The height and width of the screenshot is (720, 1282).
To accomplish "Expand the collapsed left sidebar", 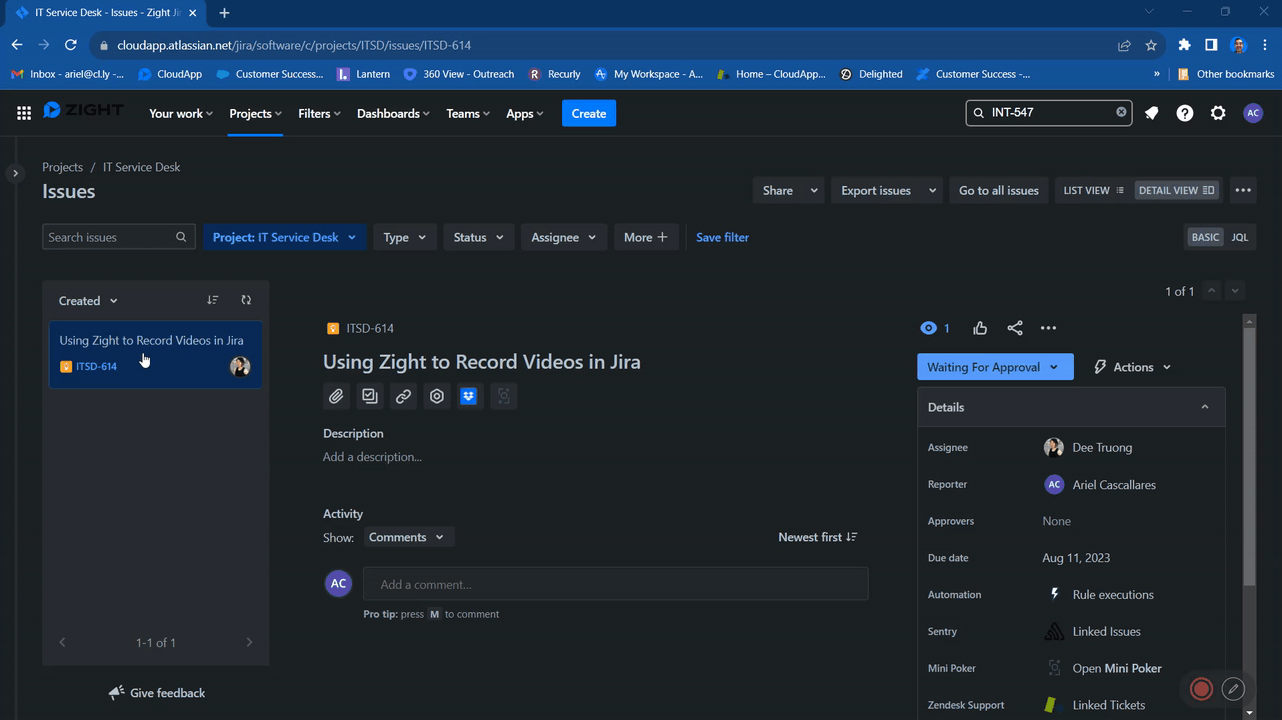I will (x=15, y=173).
